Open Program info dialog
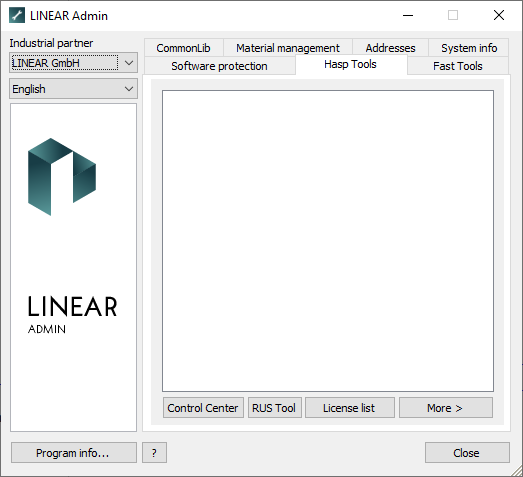Screen dimensions: 523x477 tap(73, 453)
